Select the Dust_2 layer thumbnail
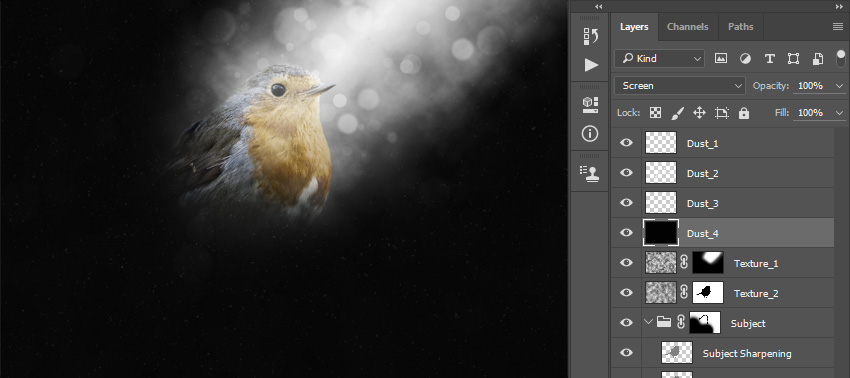Viewport: 850px width, 378px height. [x=661, y=172]
